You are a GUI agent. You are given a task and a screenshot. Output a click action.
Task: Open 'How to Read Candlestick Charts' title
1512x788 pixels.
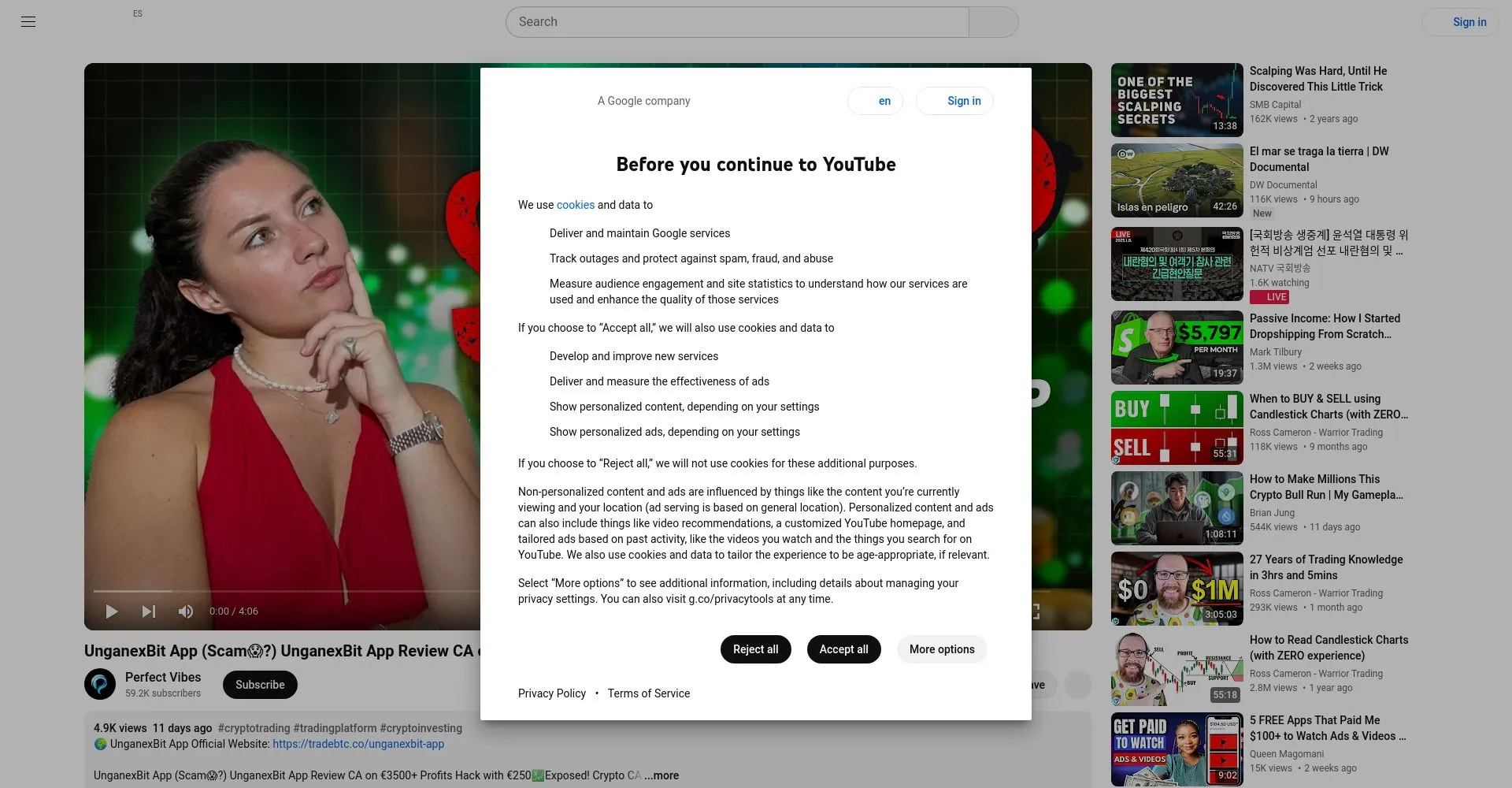1329,648
